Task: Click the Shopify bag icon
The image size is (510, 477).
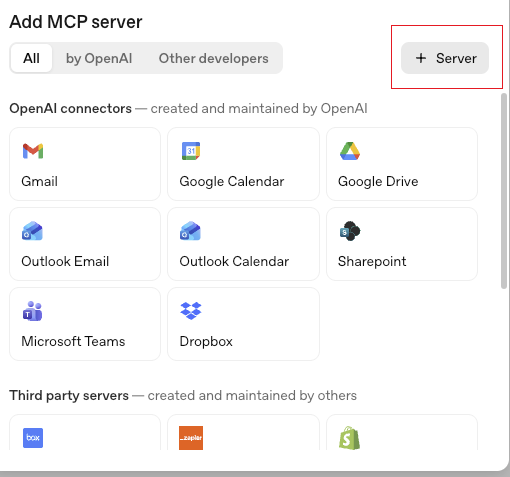Action: click(x=349, y=438)
